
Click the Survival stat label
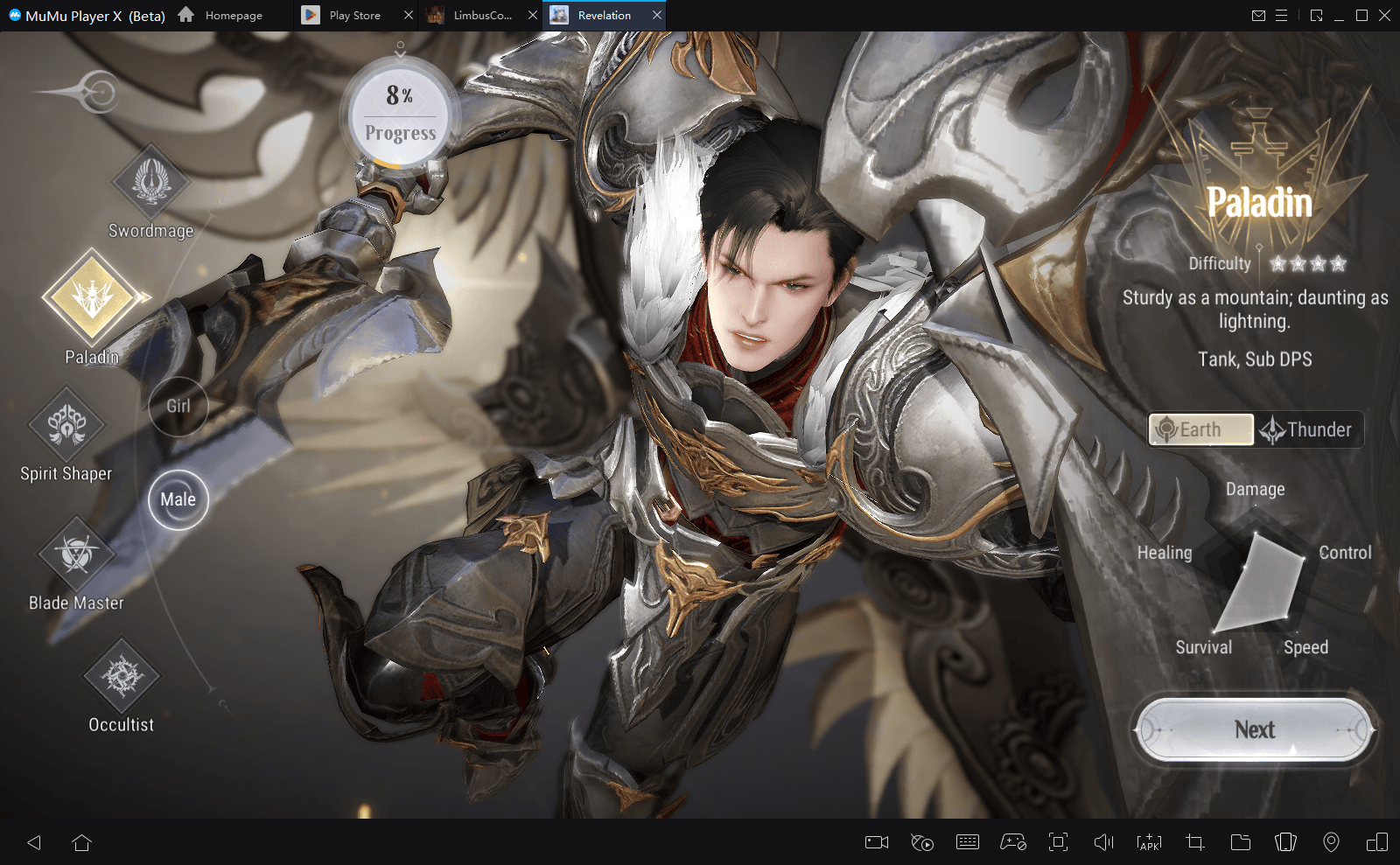point(1203,647)
